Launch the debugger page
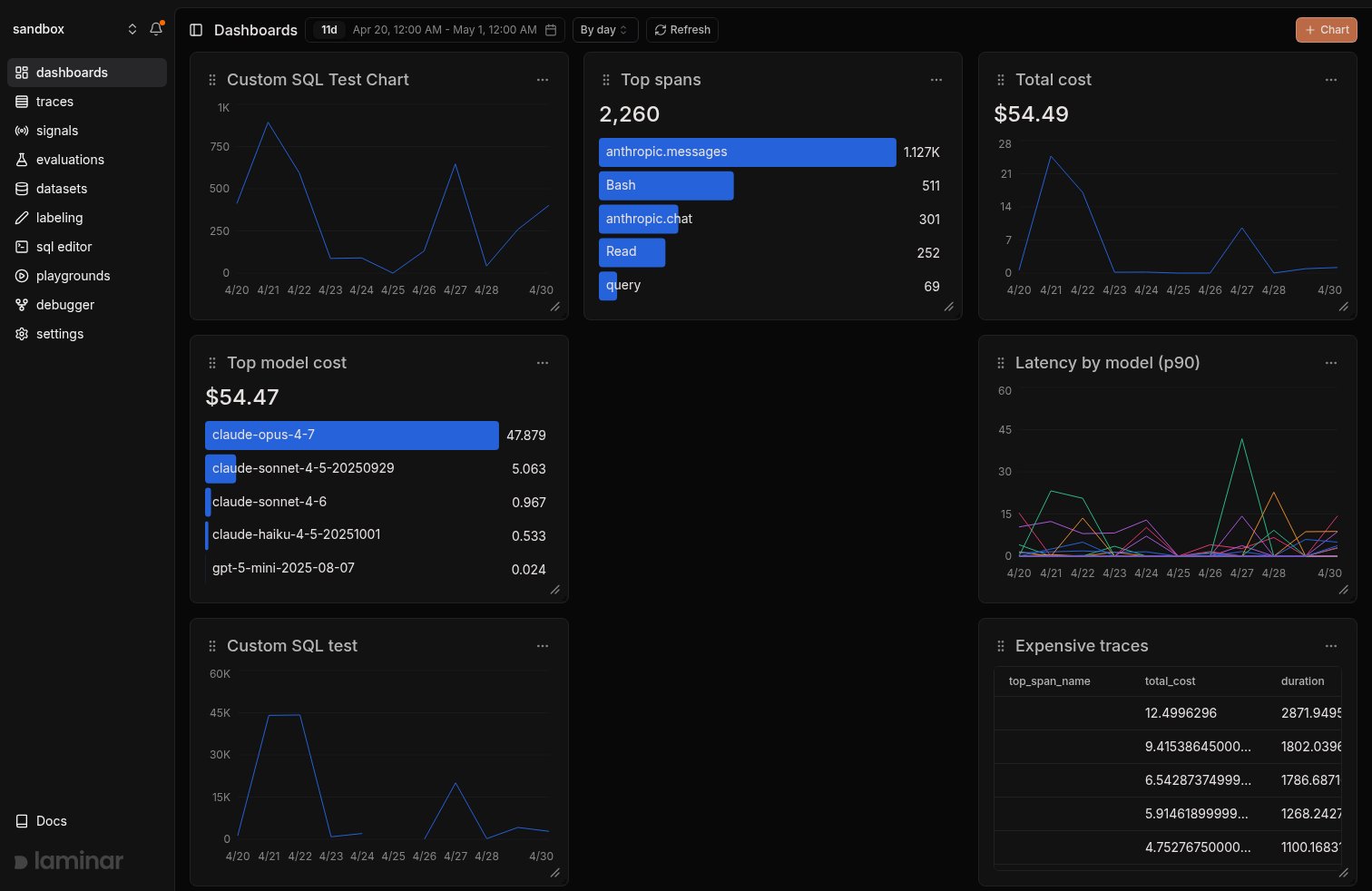The image size is (1372, 891). coord(87,305)
